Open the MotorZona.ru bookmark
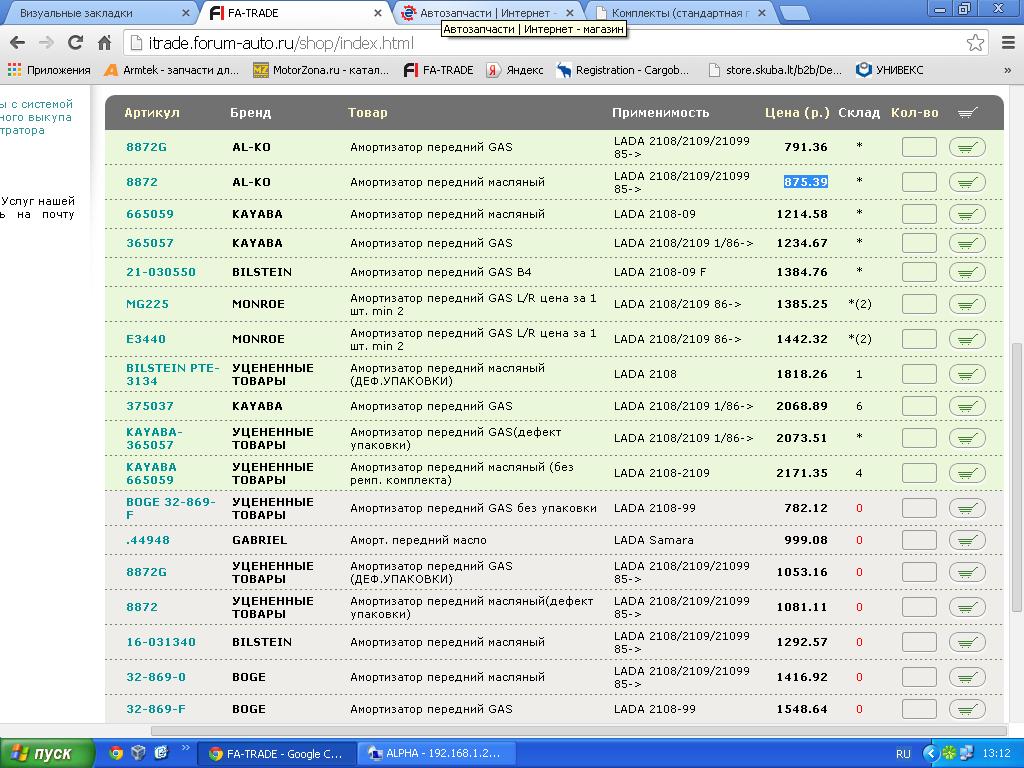1024x768 pixels. click(x=321, y=70)
